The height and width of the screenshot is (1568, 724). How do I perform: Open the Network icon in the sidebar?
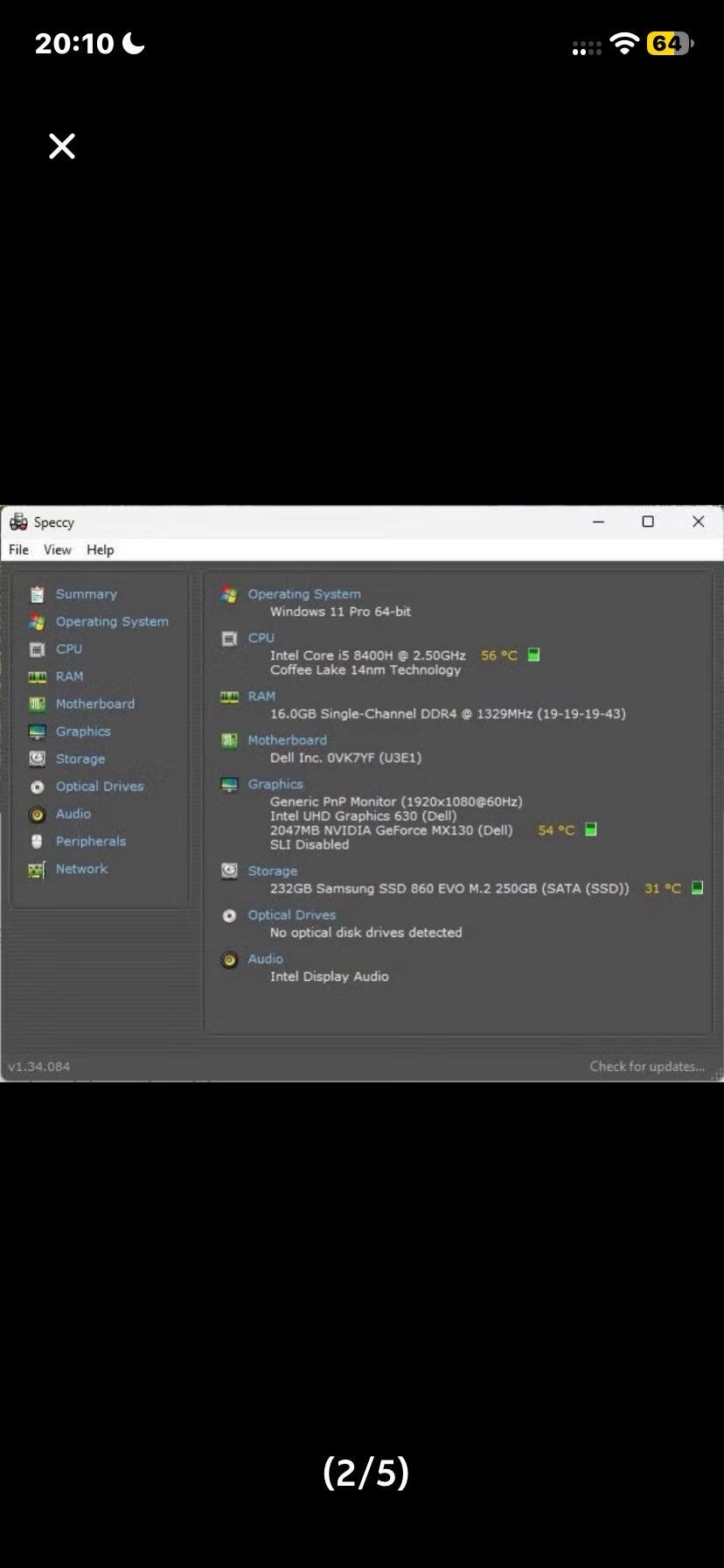coord(37,869)
